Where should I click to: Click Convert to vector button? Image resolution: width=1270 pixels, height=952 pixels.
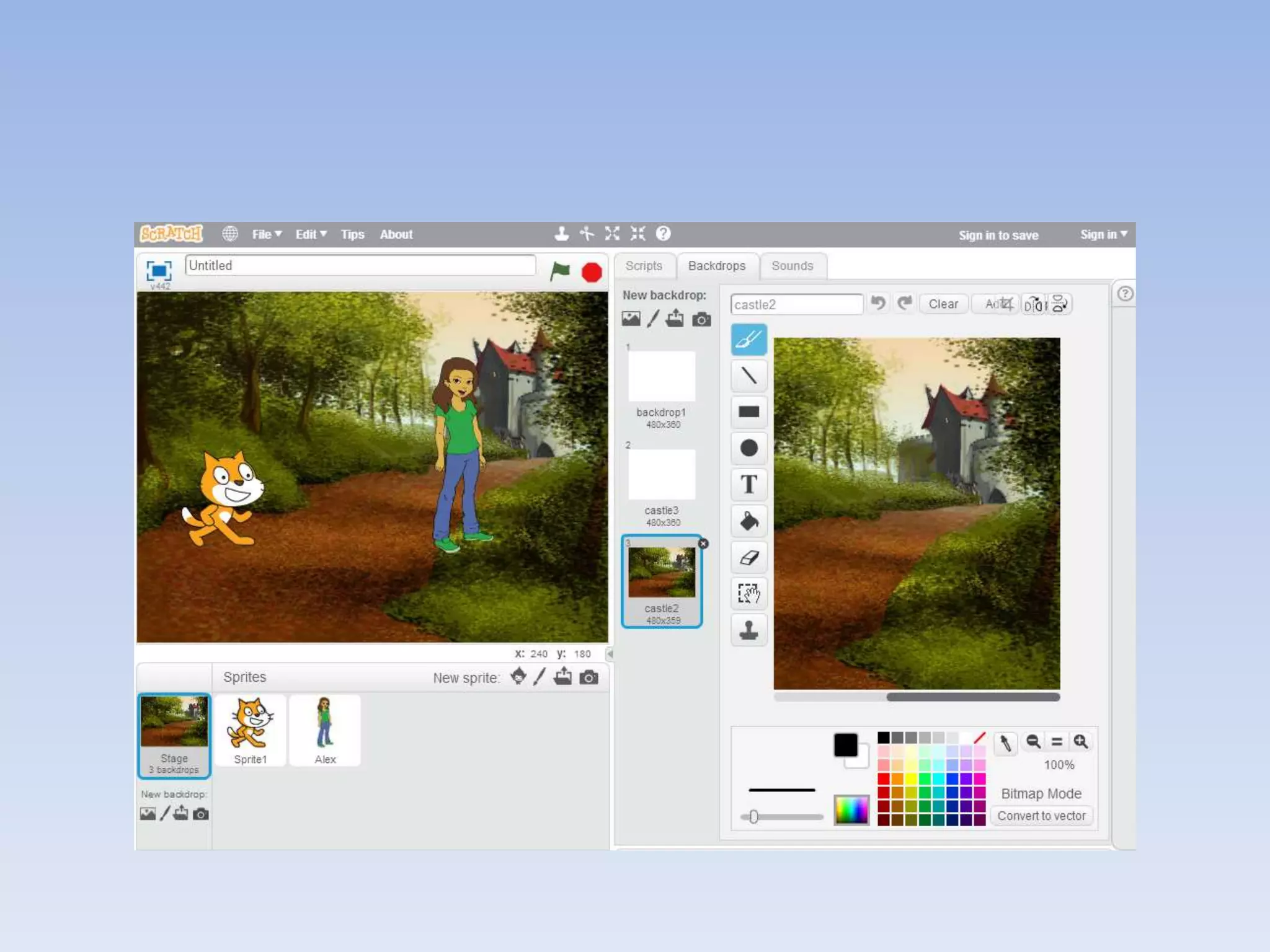1041,816
